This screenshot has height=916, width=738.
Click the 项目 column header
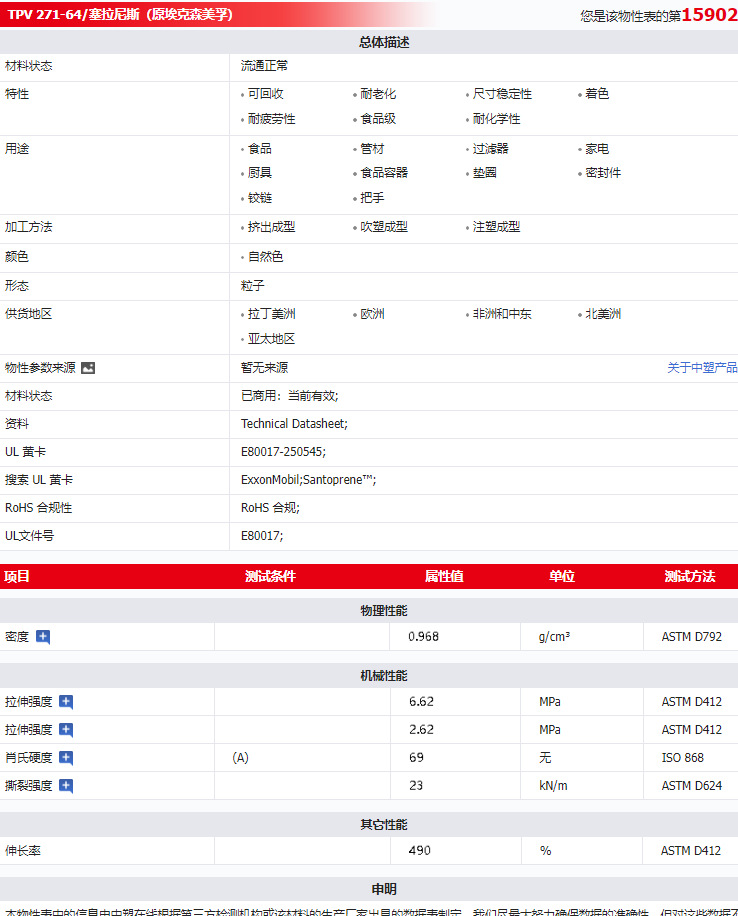tap(17, 577)
